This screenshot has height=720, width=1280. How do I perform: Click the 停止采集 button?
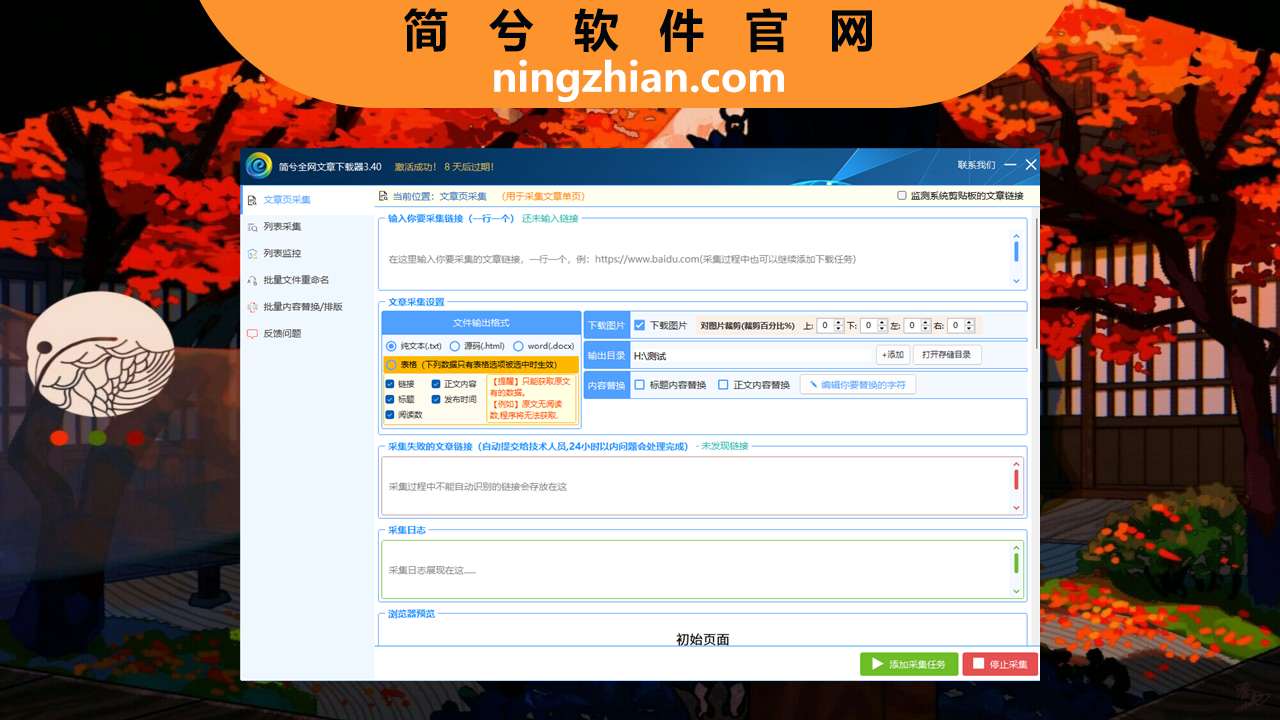click(1000, 664)
